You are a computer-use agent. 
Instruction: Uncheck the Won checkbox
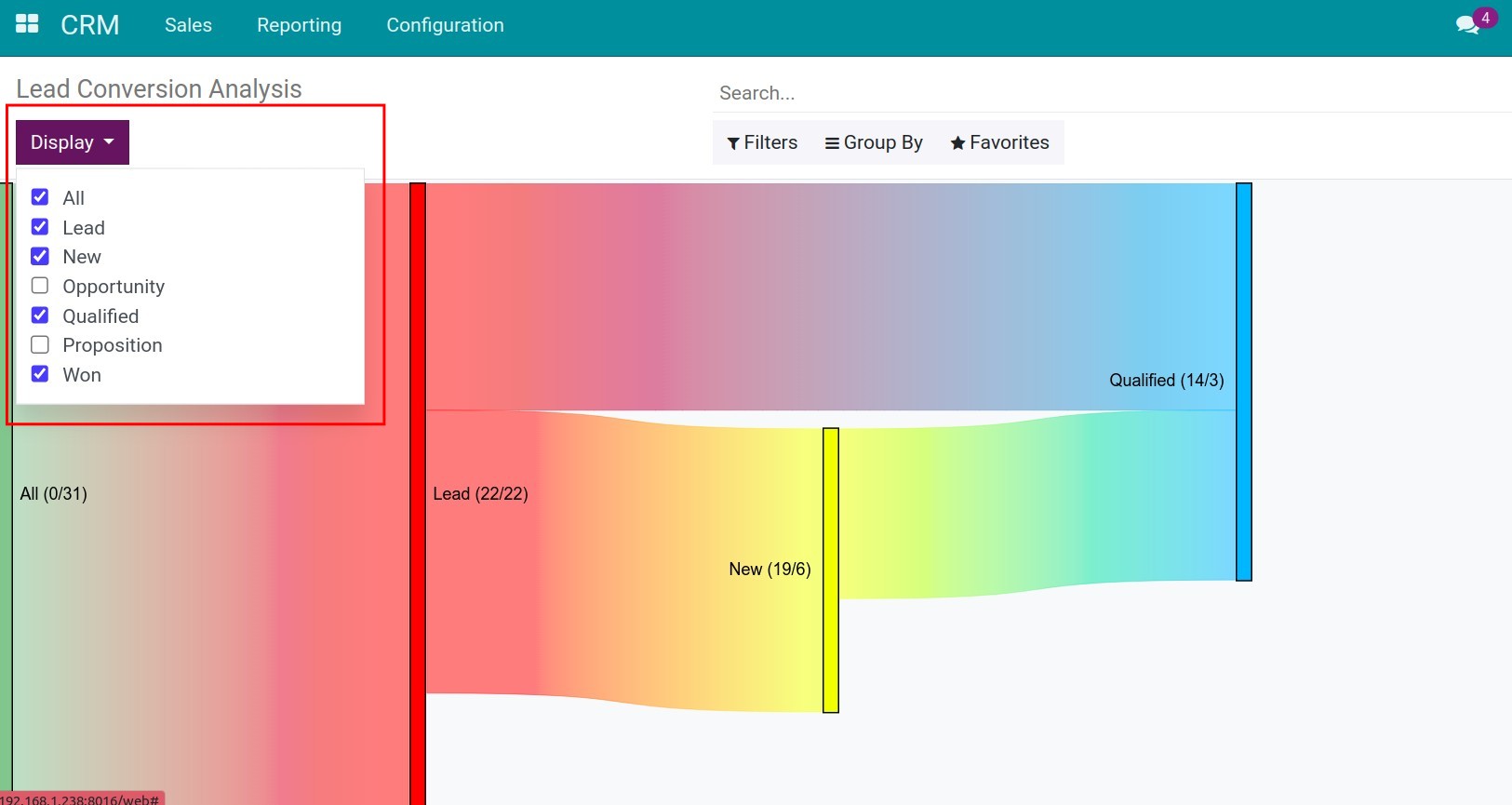click(x=40, y=374)
